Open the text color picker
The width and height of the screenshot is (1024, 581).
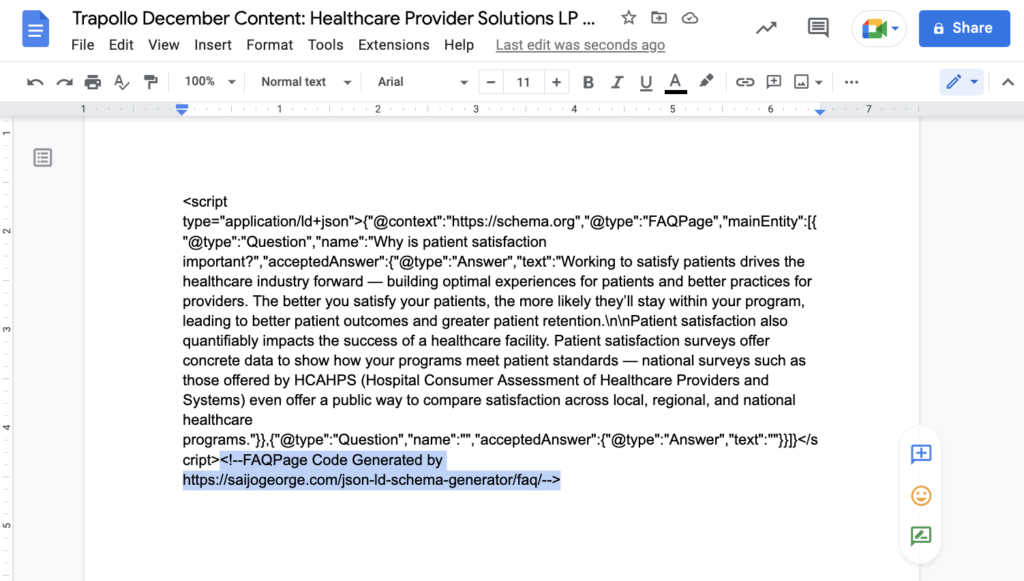[x=676, y=82]
